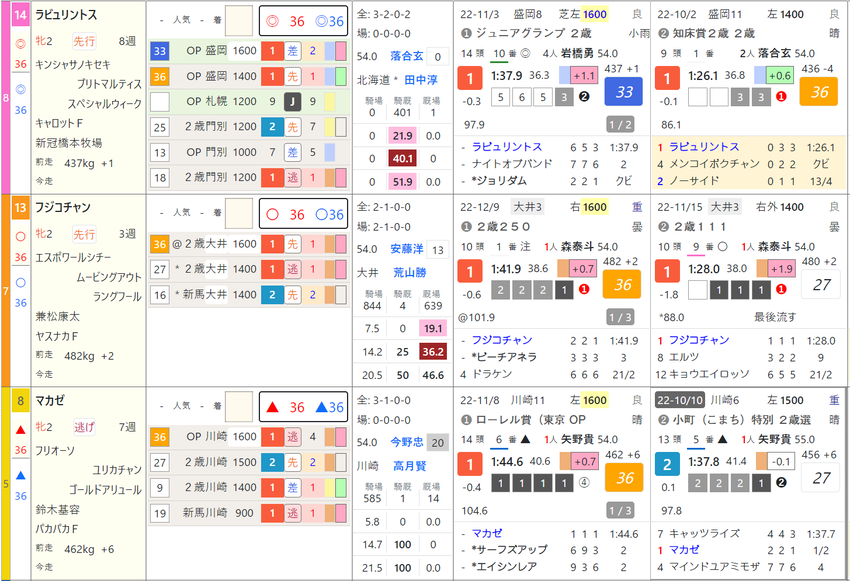Open jockey 落合玄 profile link beside 54.0
The image size is (850, 581).
(407, 56)
